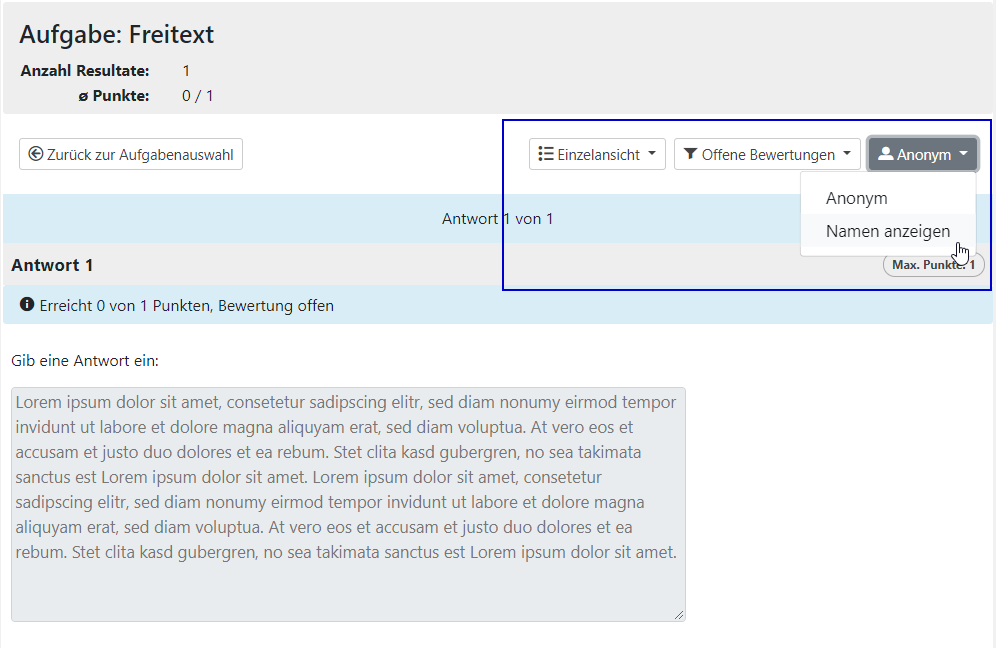Screen dimensions: 996x648
Task: Click the user silhouette icon on Anonym button
Action: [885, 154]
